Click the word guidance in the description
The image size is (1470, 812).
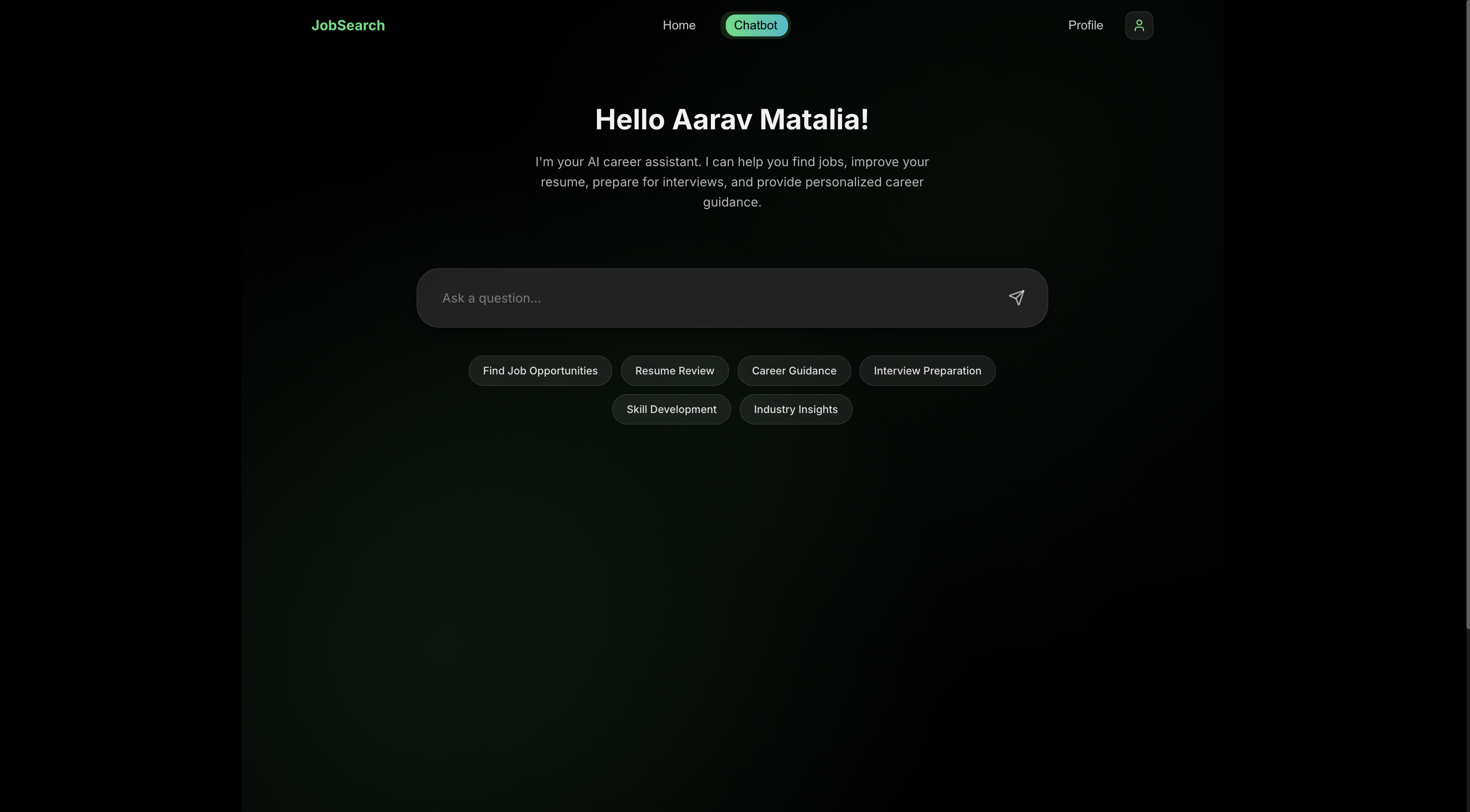[731, 203]
